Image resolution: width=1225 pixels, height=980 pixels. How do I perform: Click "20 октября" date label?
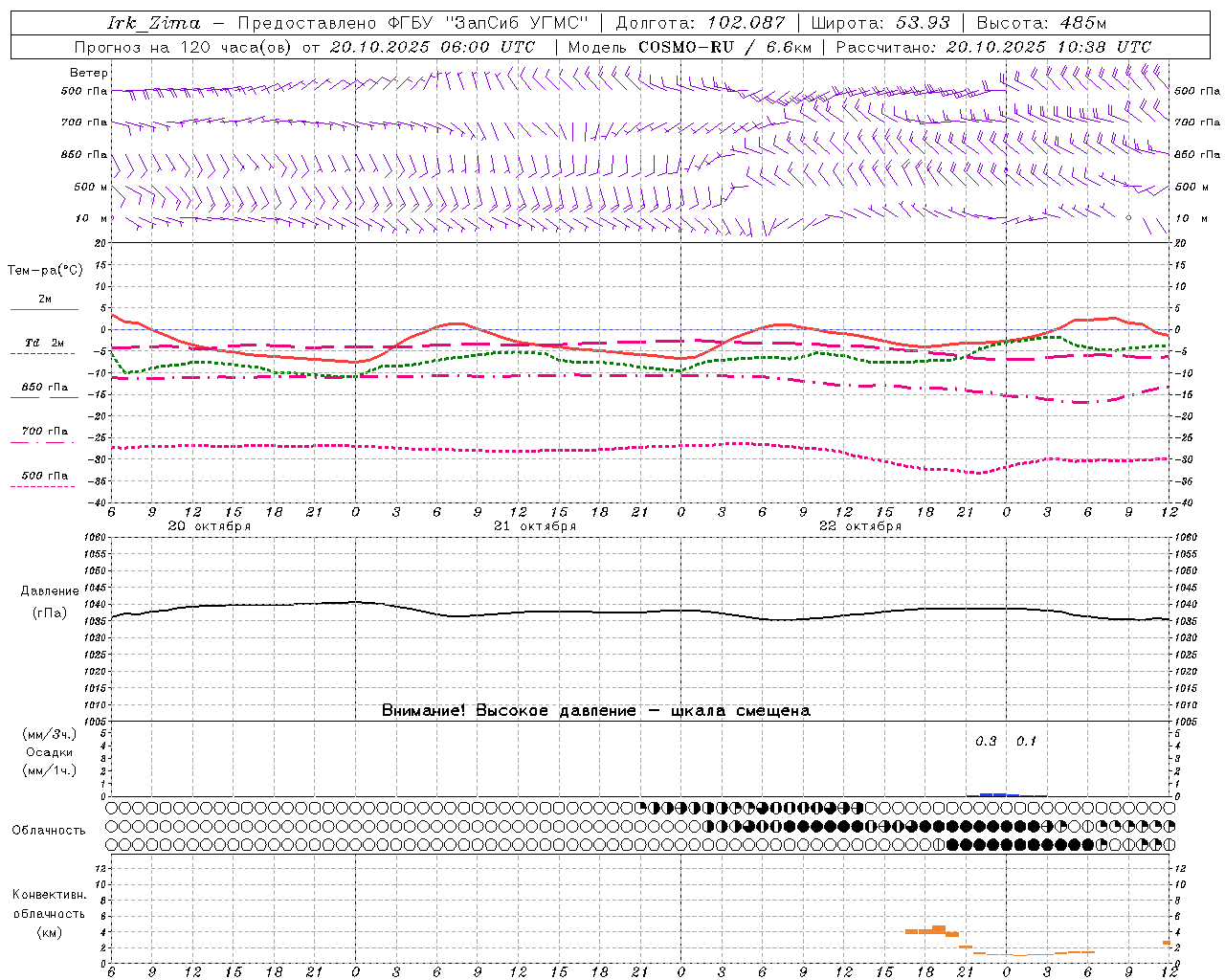210,526
